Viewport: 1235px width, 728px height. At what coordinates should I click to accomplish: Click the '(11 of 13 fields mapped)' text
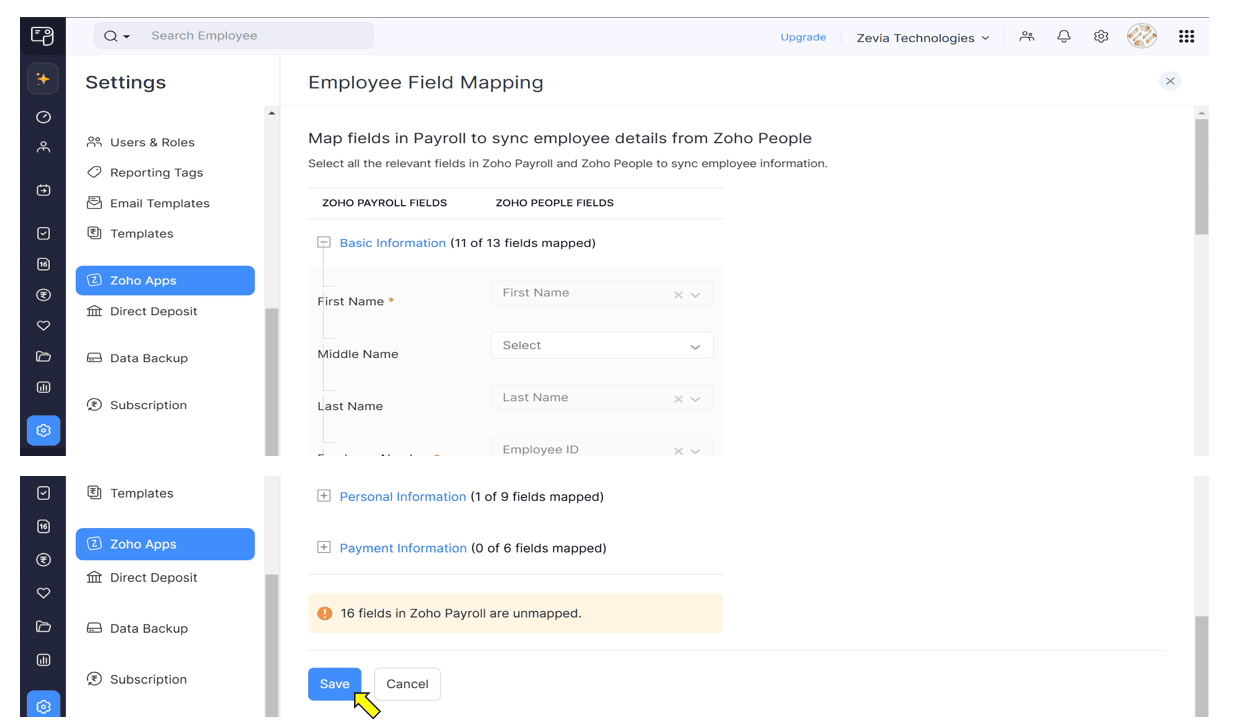523,243
